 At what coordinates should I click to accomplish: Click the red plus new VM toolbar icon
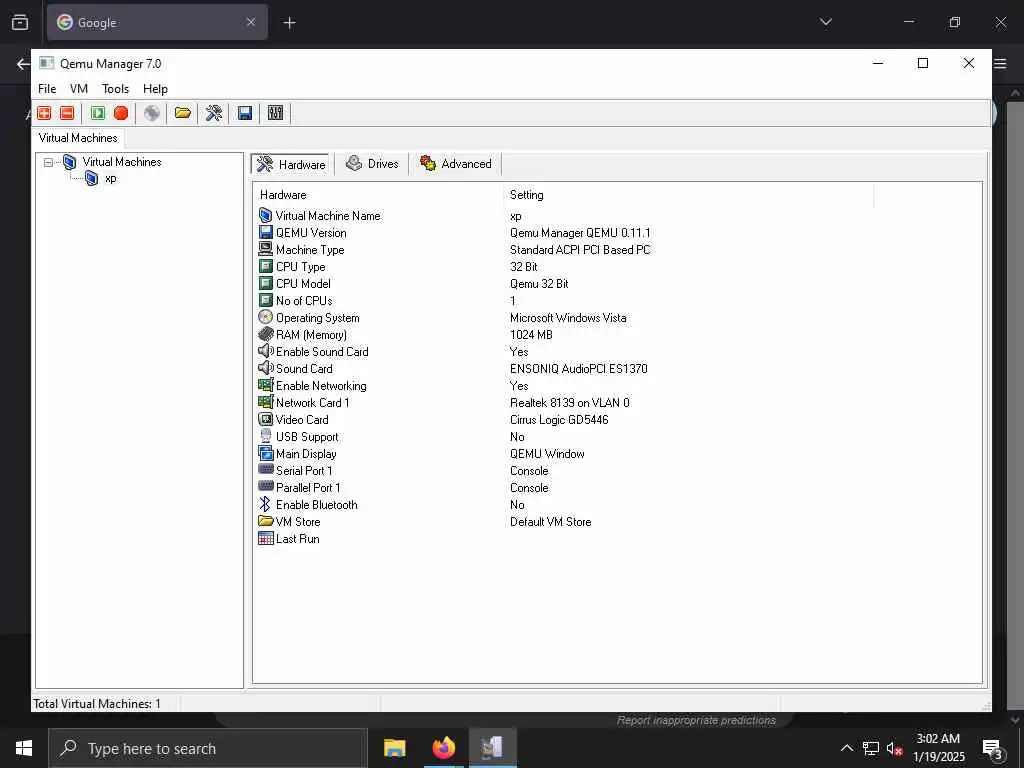pos(44,113)
